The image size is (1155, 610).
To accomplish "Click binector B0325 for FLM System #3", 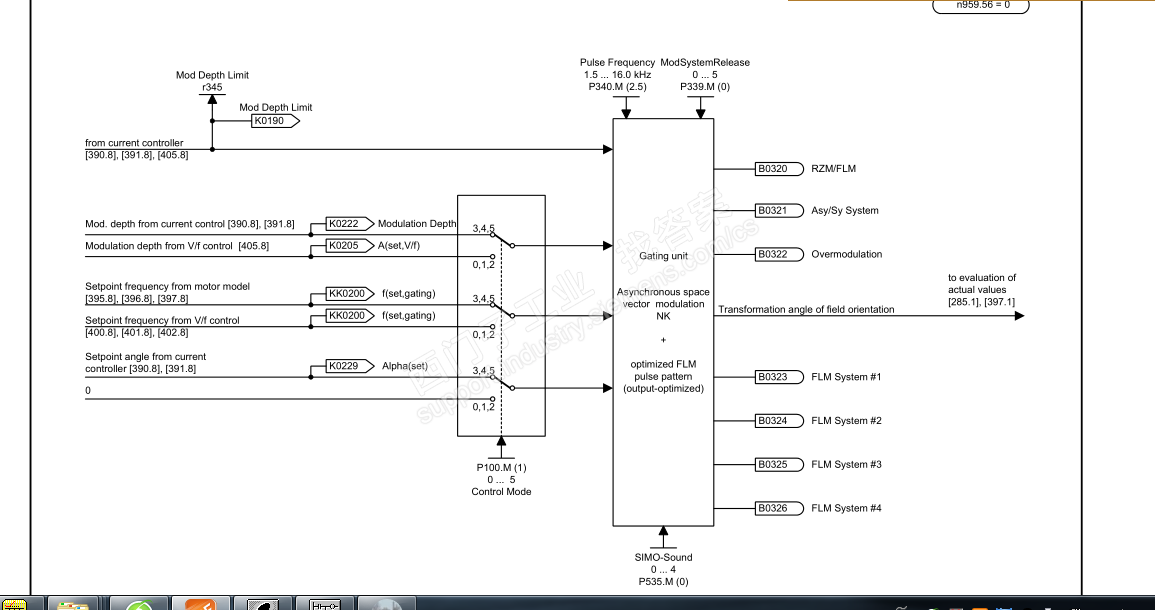I will pyautogui.click(x=777, y=465).
